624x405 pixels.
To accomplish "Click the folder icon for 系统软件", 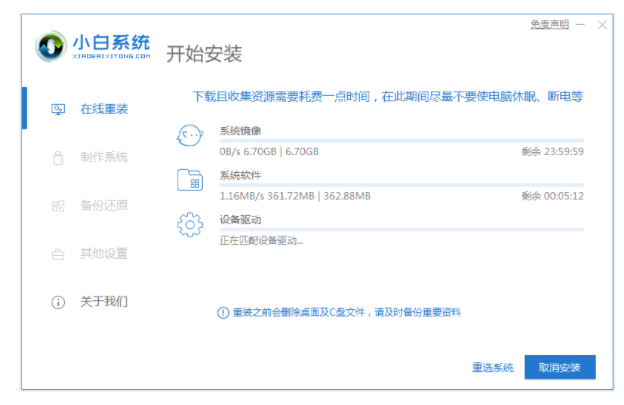I will [190, 181].
